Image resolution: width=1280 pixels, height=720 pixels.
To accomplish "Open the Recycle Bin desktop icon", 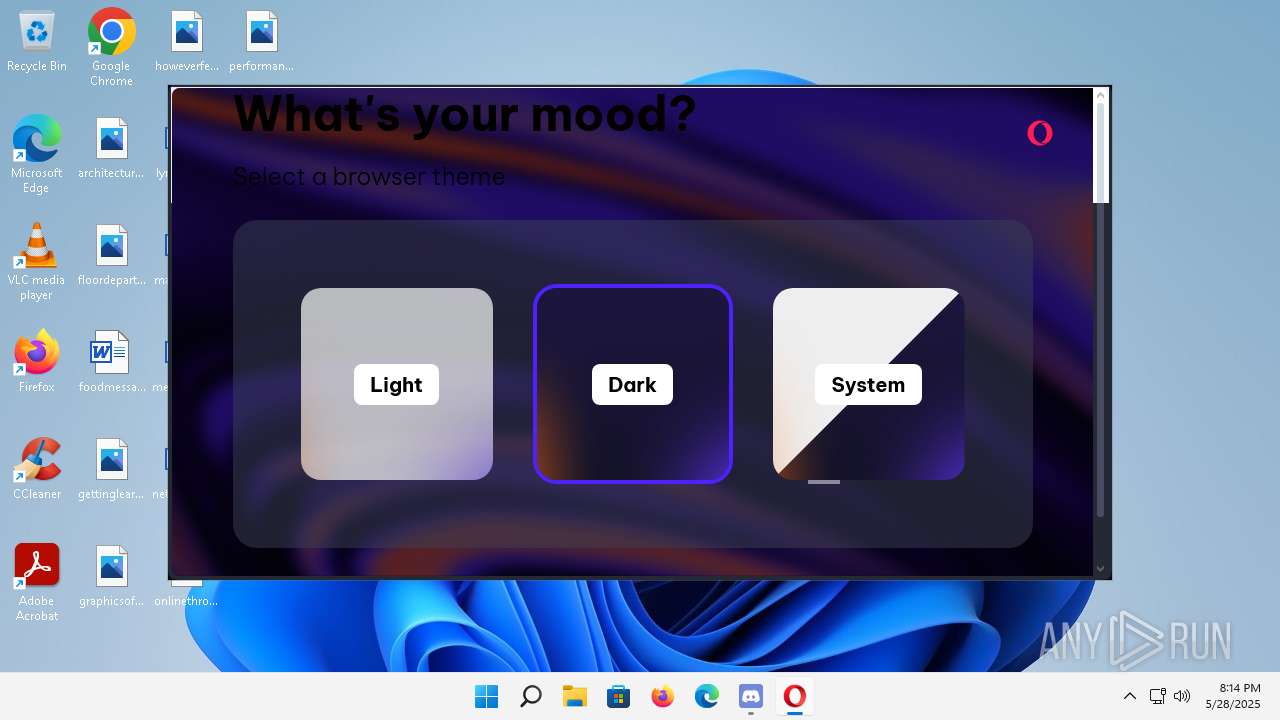I will coord(37,42).
